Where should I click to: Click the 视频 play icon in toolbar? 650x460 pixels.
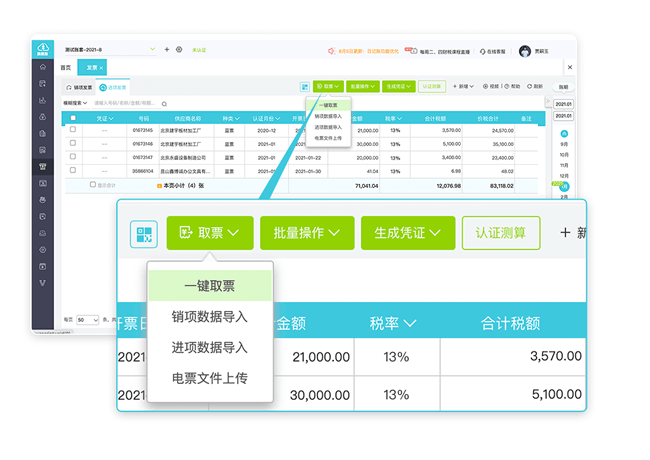(485, 86)
